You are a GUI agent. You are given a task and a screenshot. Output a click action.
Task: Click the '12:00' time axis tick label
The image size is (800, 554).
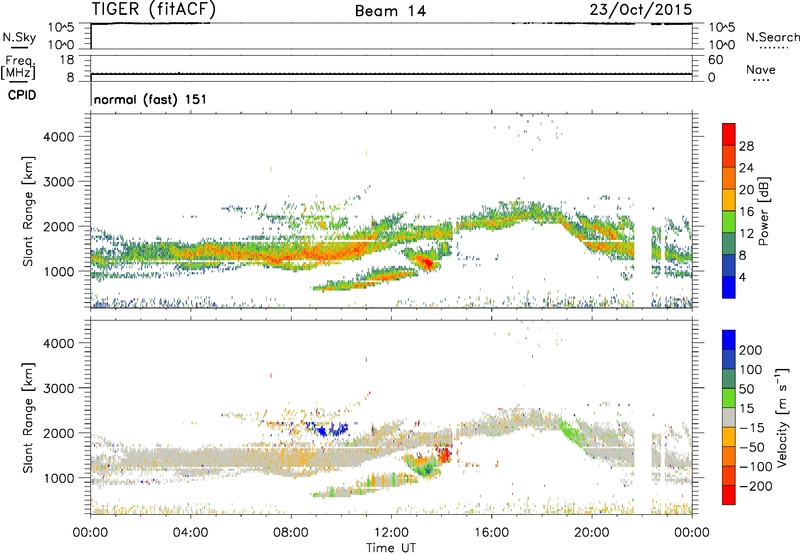[x=391, y=533]
